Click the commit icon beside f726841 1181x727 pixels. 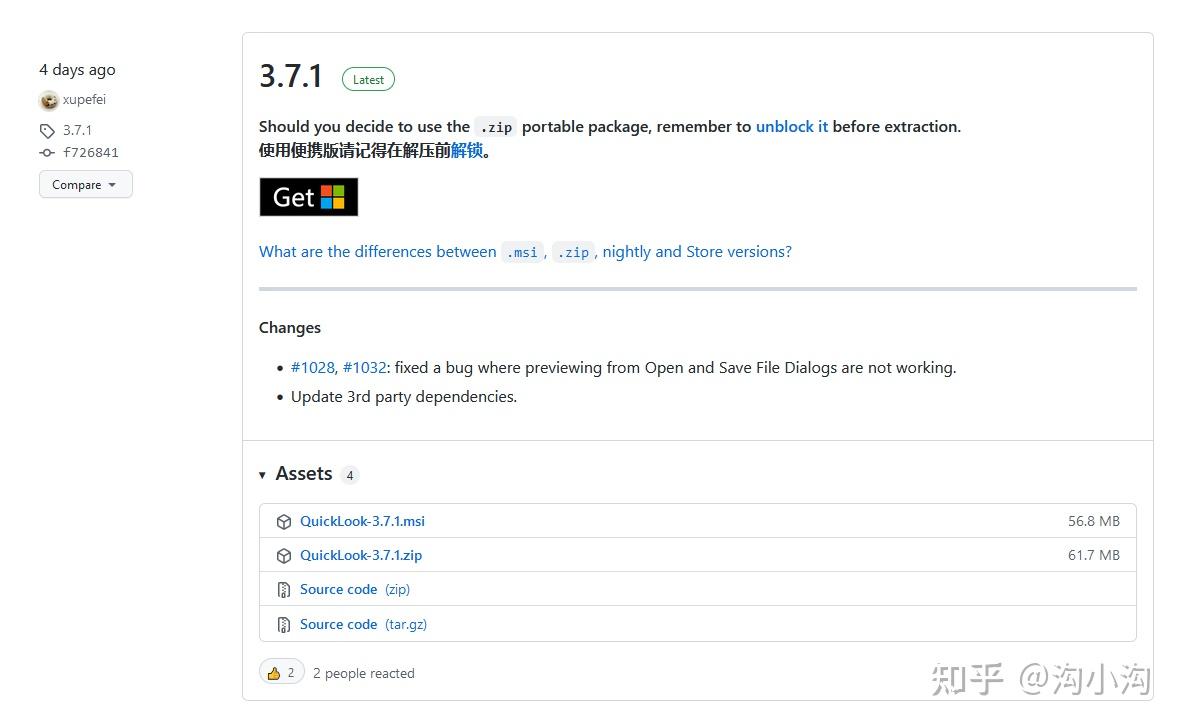point(47,153)
